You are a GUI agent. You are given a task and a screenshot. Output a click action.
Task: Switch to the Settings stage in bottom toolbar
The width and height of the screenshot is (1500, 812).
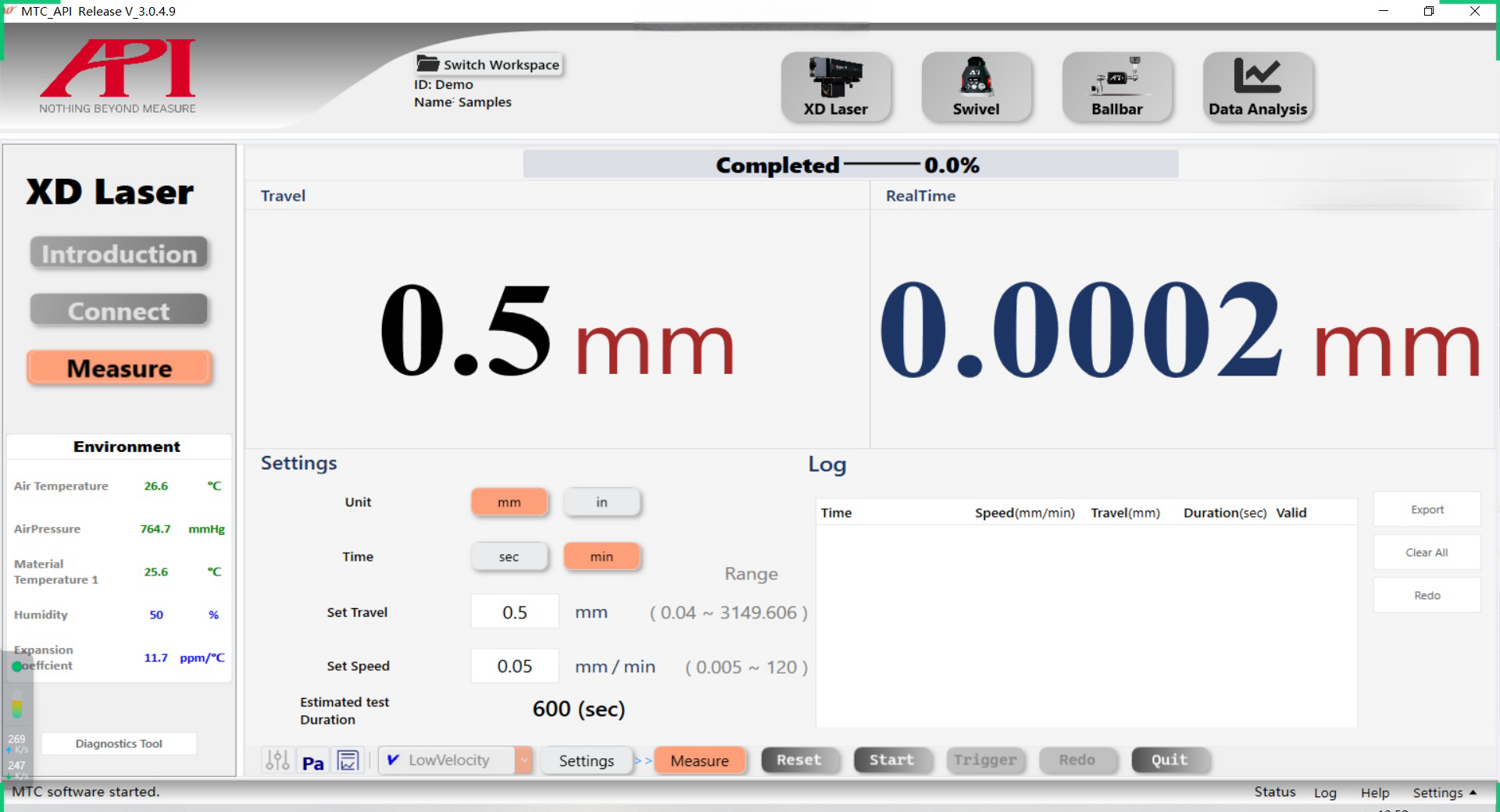point(586,760)
